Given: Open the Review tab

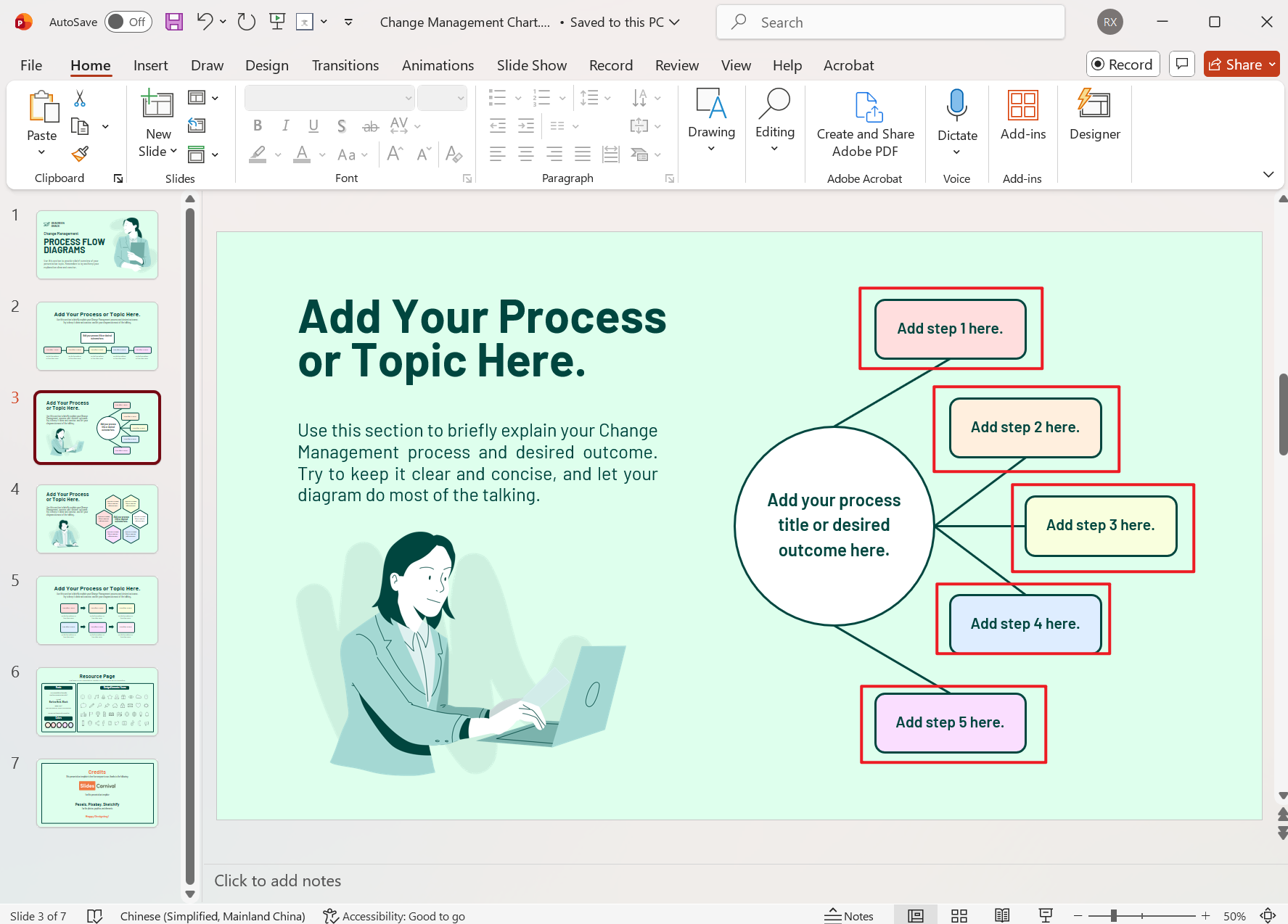Looking at the screenshot, I should click(676, 65).
